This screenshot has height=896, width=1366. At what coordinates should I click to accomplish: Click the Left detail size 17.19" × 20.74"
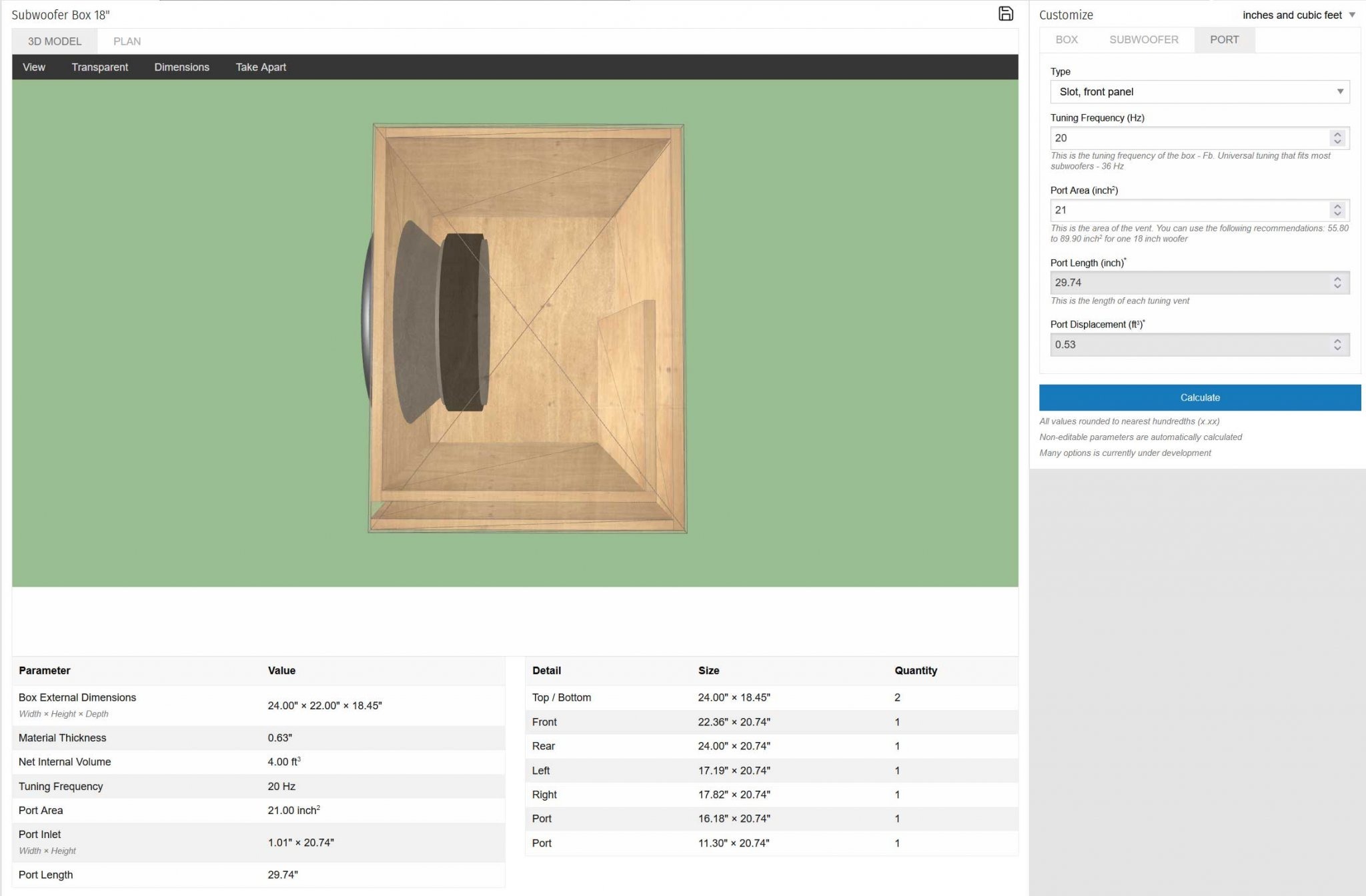point(734,771)
